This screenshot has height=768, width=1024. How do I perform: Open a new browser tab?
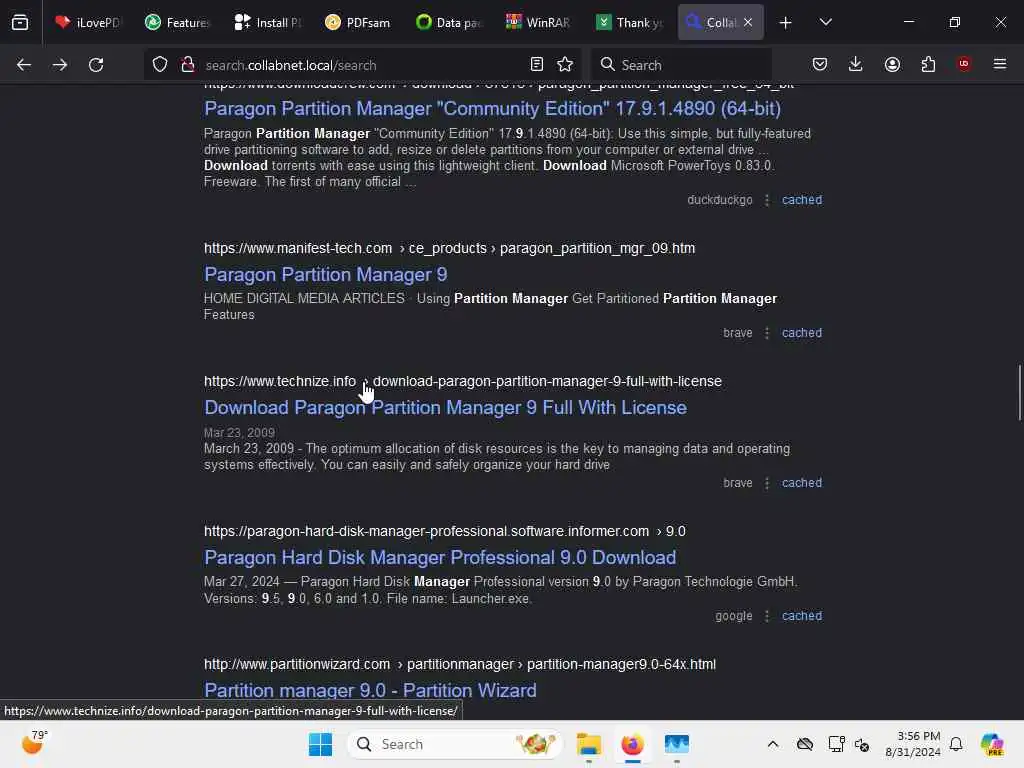[786, 22]
